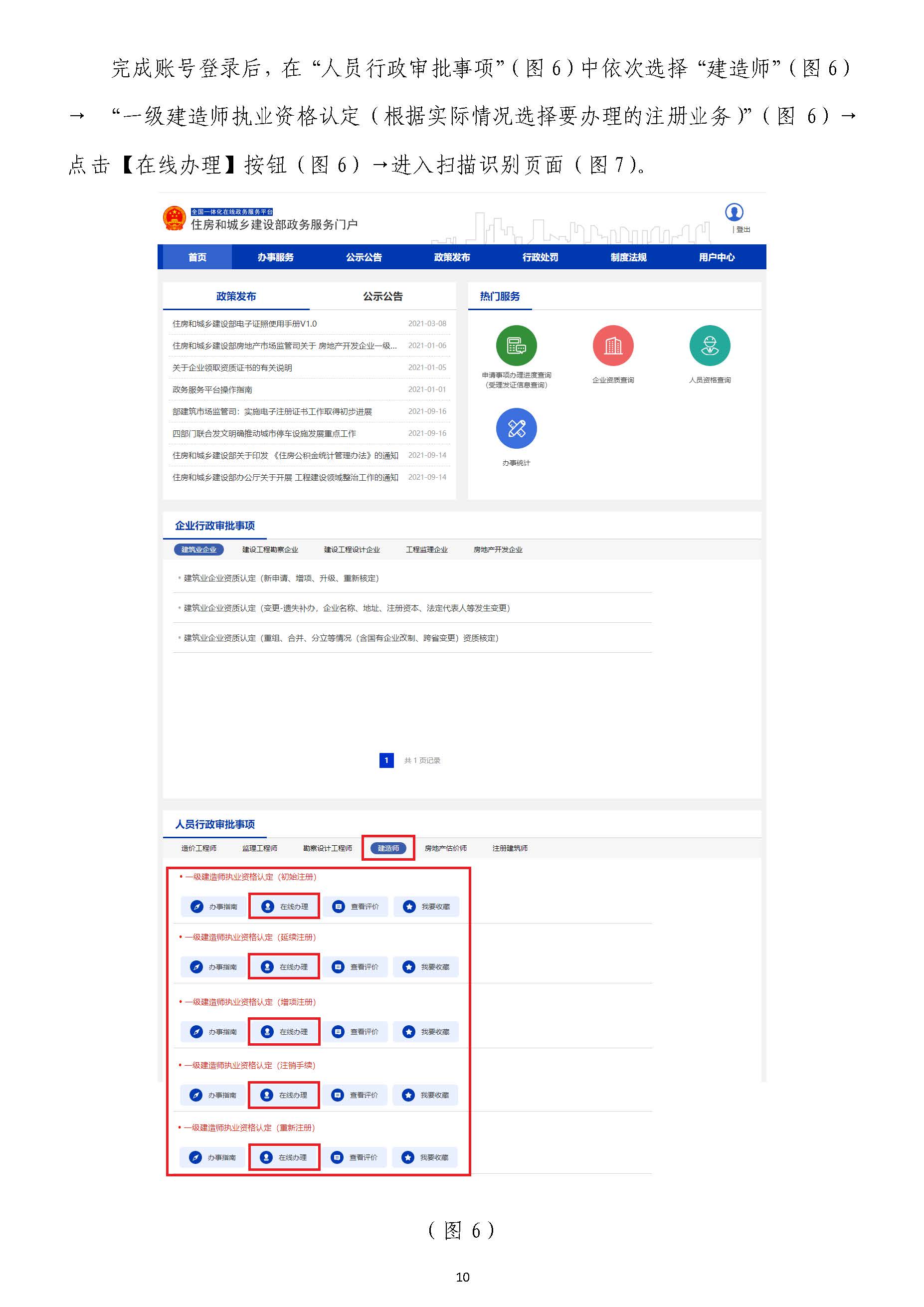Screen dimensions: 924x1307
Task: Switch to the 公示公告 tab
Action: [382, 297]
